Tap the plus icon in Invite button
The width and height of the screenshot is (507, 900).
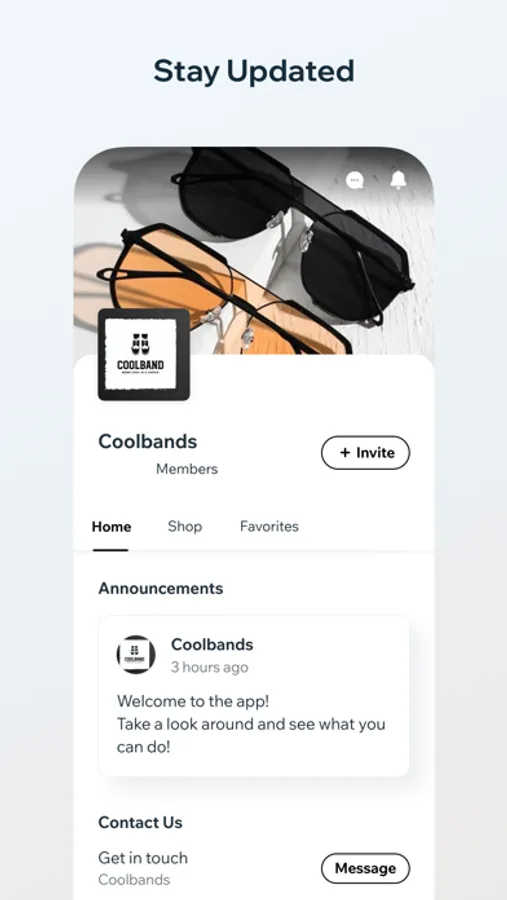click(345, 453)
